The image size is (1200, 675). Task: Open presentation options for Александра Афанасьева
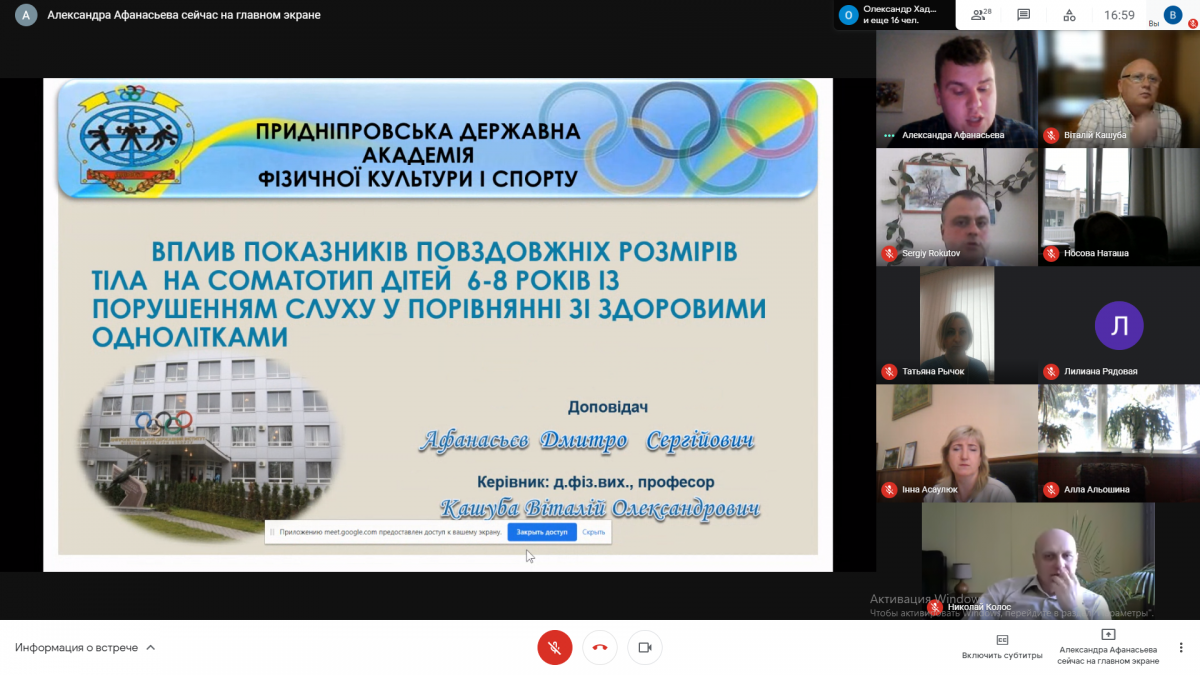pyautogui.click(x=1108, y=647)
